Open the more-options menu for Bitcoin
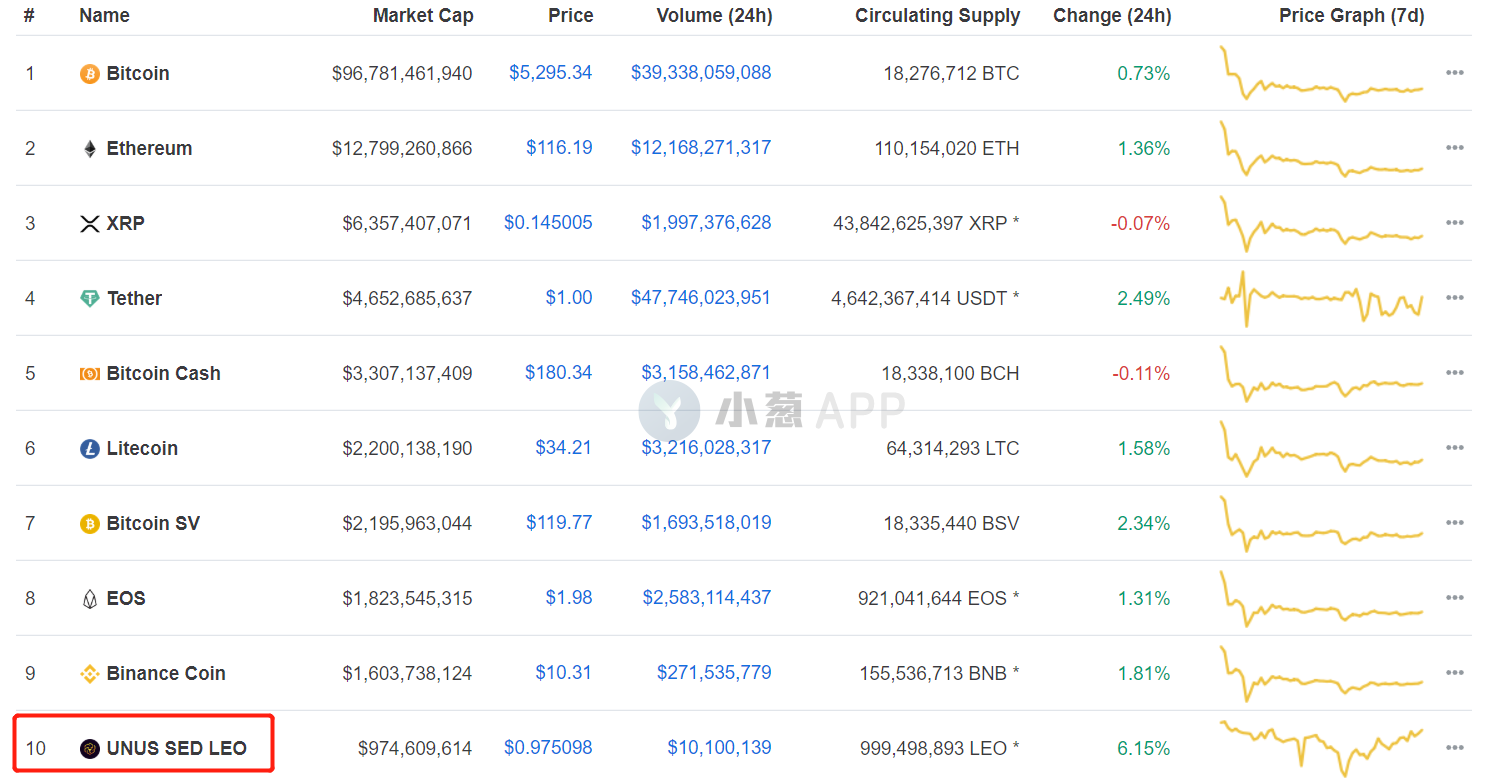The image size is (1502, 784). [1454, 73]
